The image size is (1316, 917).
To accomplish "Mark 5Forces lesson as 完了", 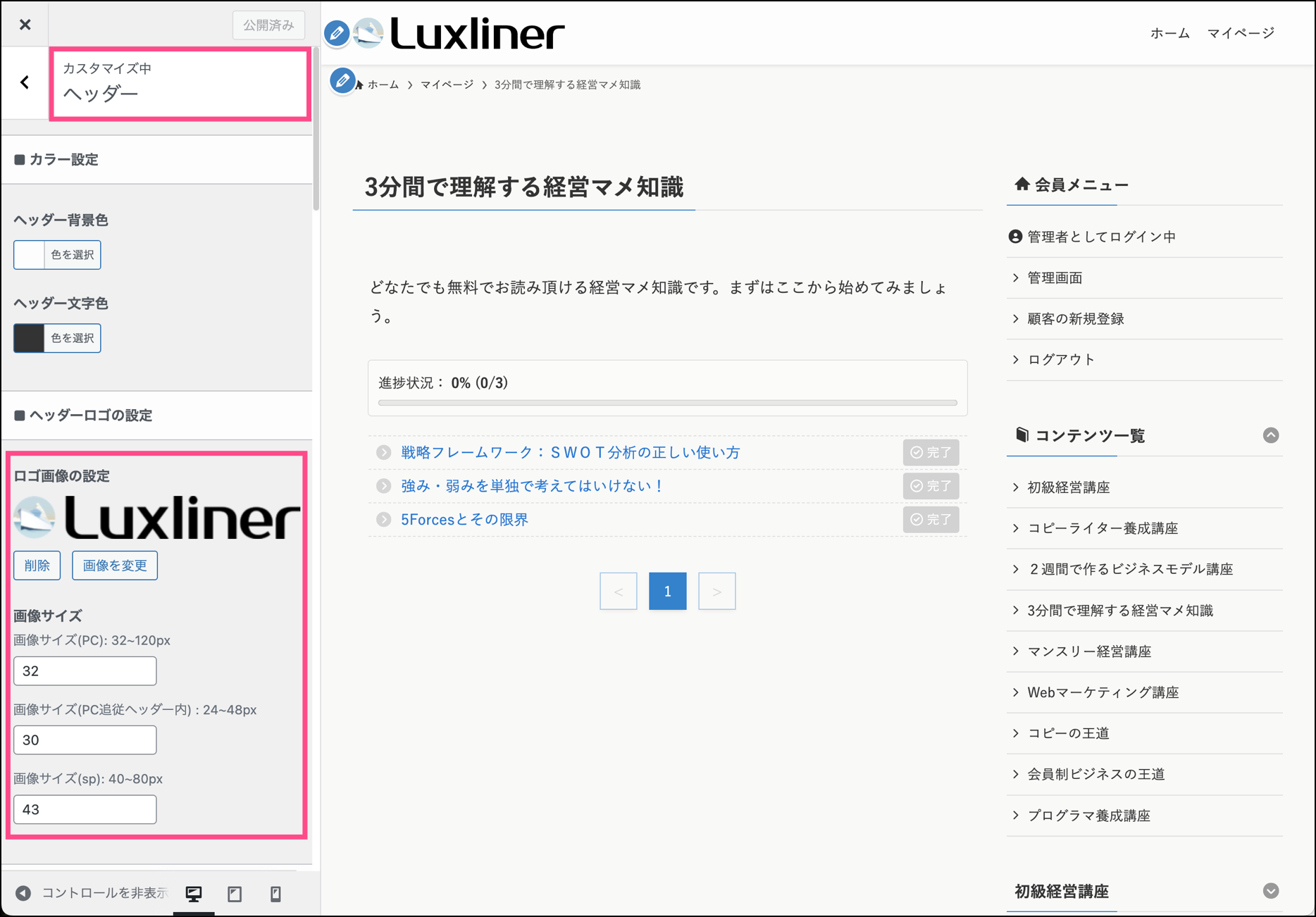I will click(x=930, y=520).
